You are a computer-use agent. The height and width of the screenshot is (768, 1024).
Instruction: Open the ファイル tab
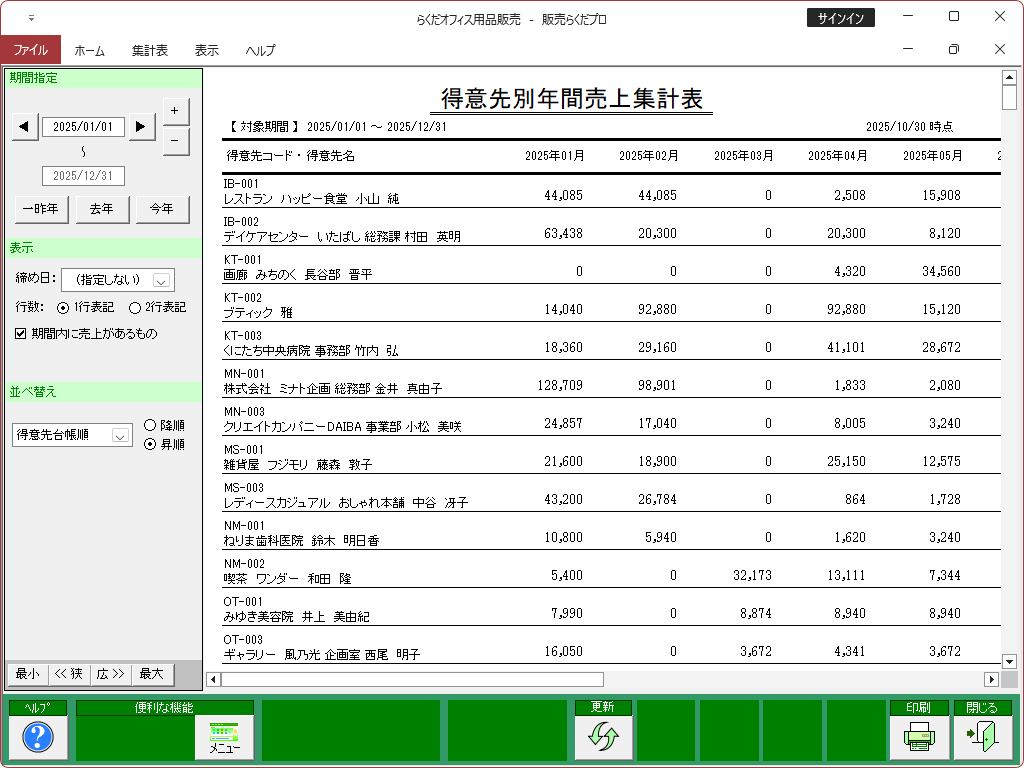click(x=30, y=50)
